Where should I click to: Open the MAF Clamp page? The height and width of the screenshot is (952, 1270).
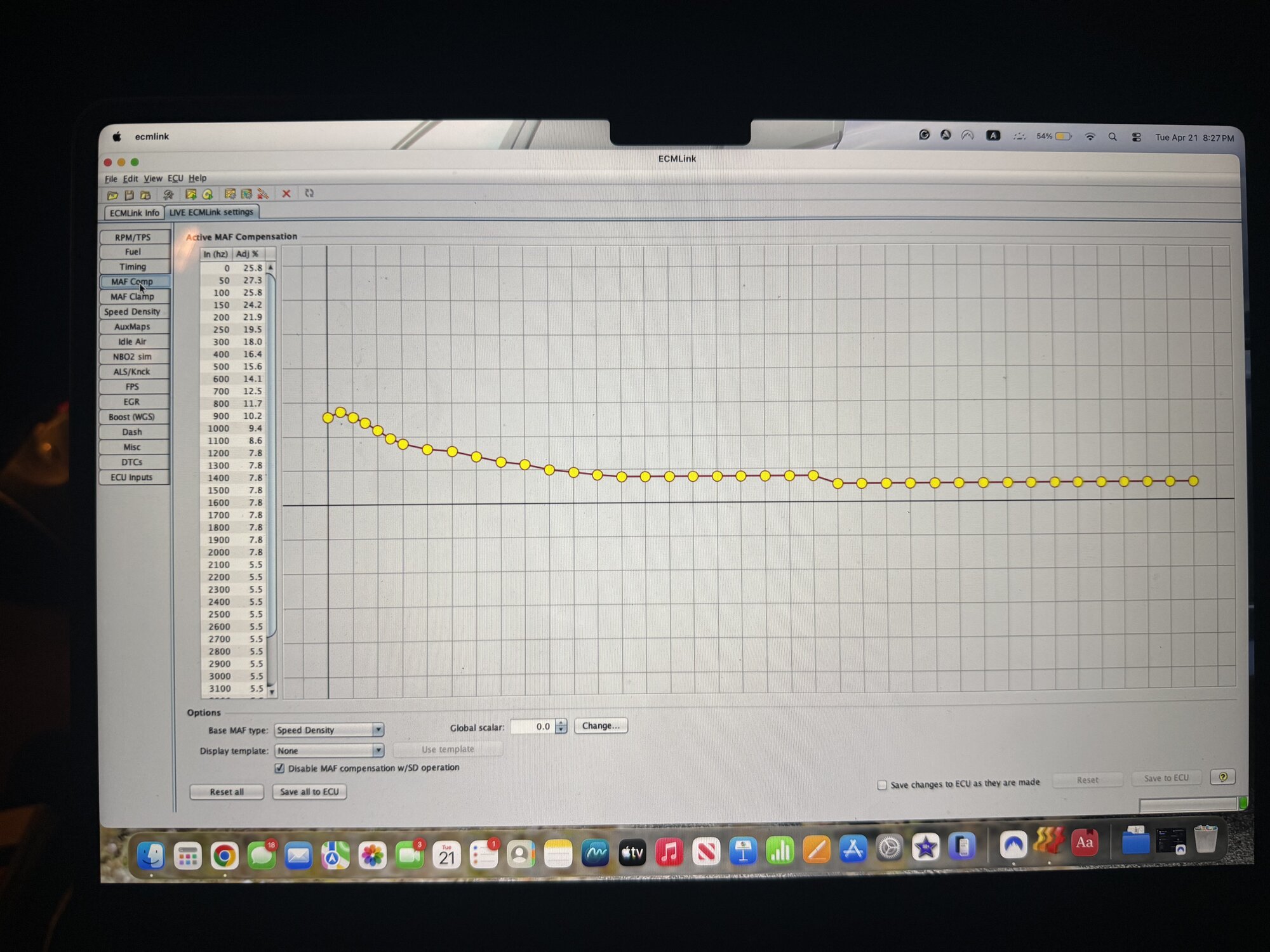tap(133, 297)
